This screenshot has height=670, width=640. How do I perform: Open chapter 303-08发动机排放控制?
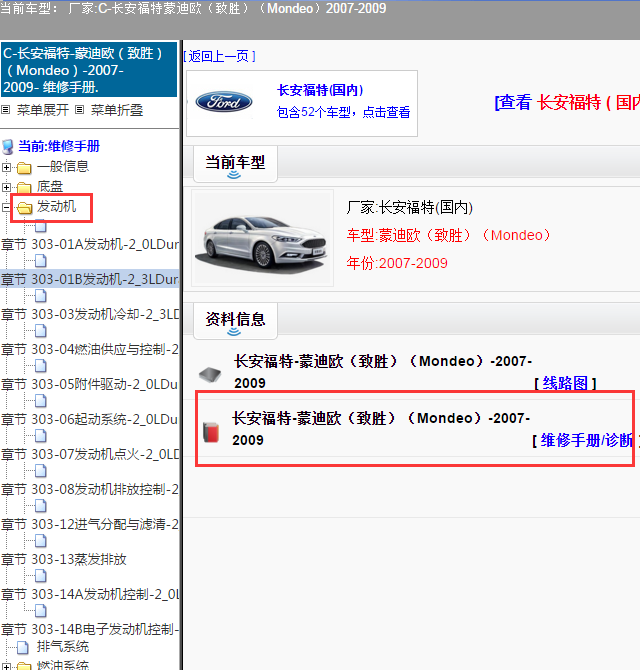click(90, 490)
